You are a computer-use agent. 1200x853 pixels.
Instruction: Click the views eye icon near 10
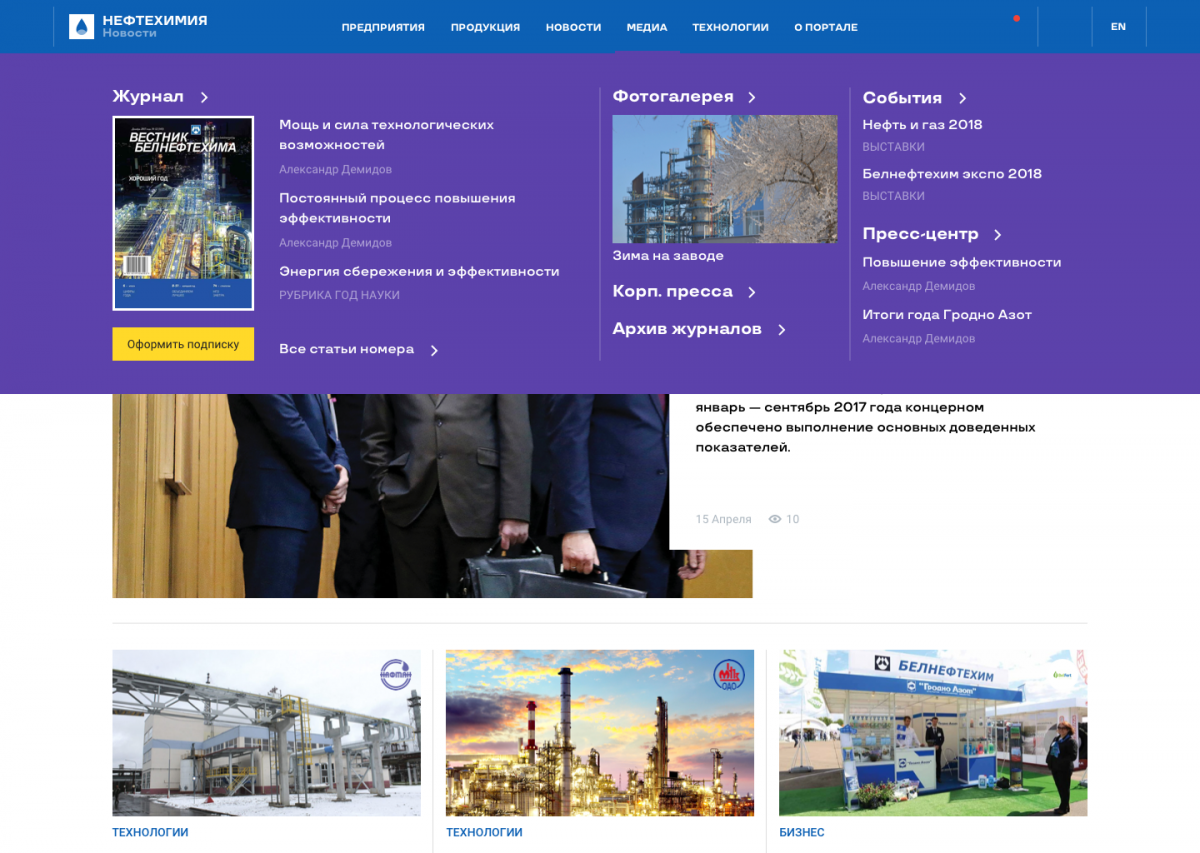774,519
